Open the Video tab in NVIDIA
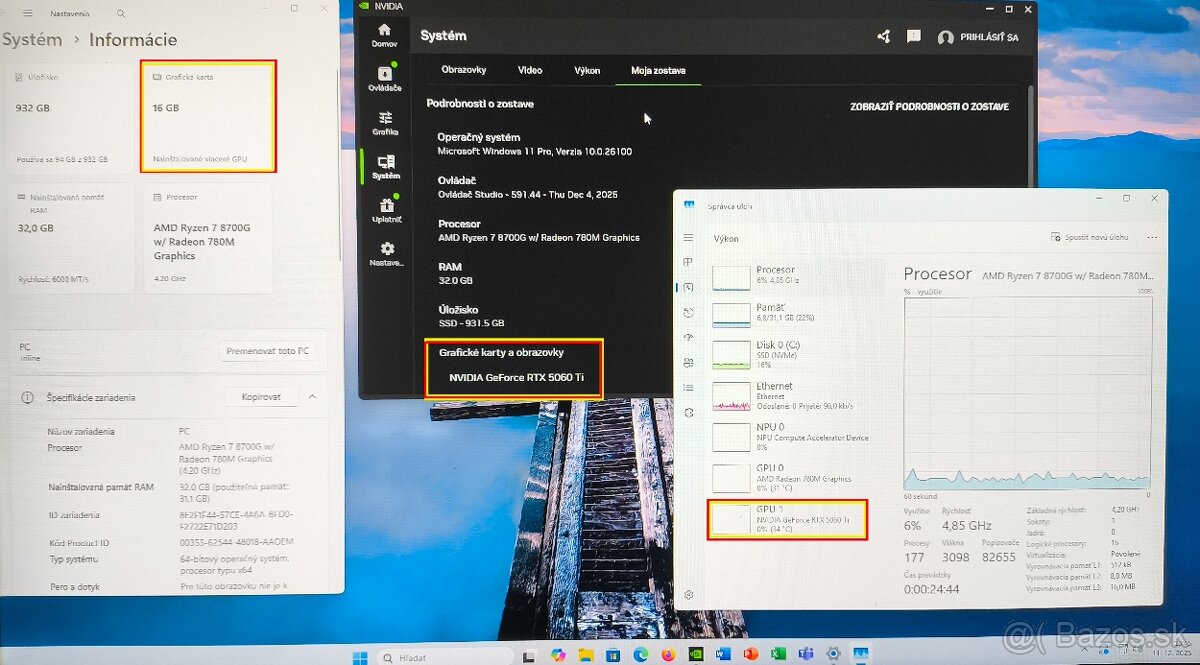 click(530, 70)
